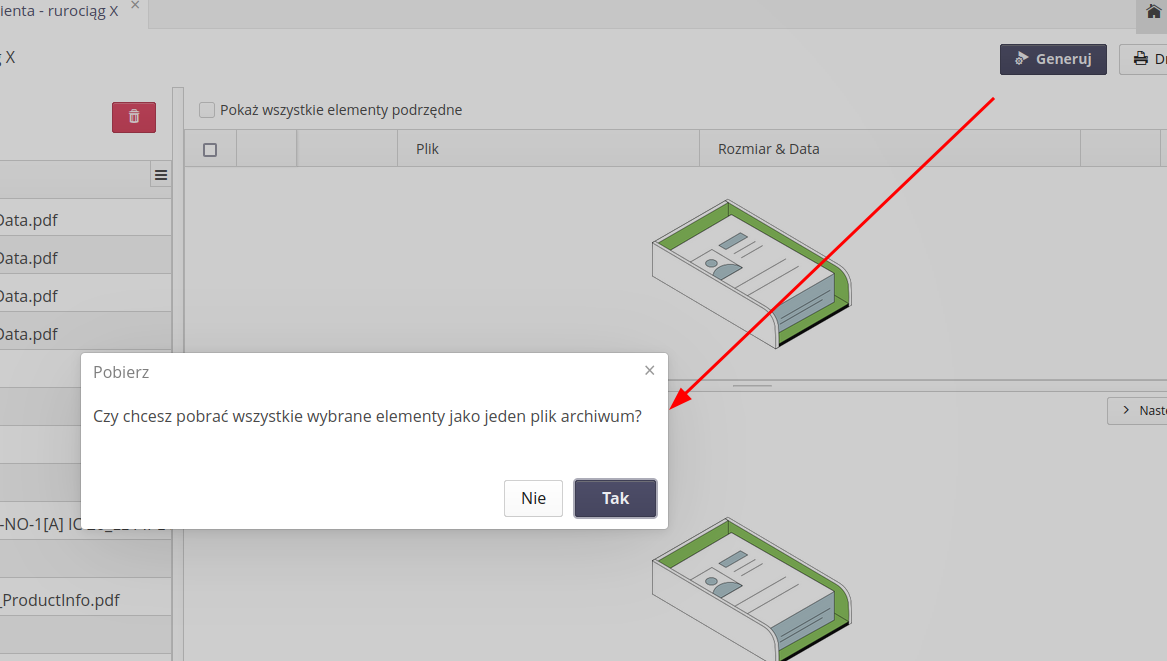This screenshot has height=661, width=1167.
Task: Enable Pokaż wszystkie elementy podrzędne checkbox
Action: pyautogui.click(x=207, y=110)
